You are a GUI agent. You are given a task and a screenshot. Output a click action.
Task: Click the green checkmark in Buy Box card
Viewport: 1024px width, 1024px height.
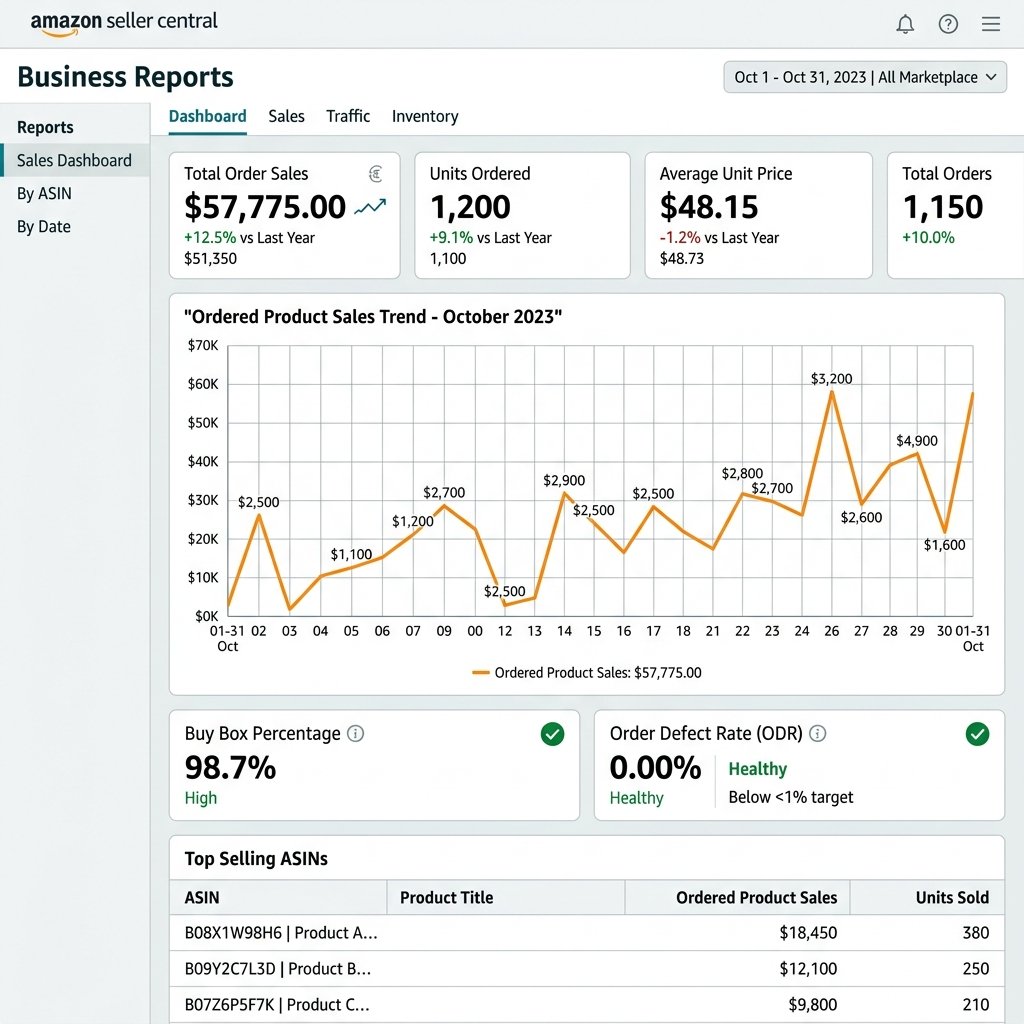(552, 734)
